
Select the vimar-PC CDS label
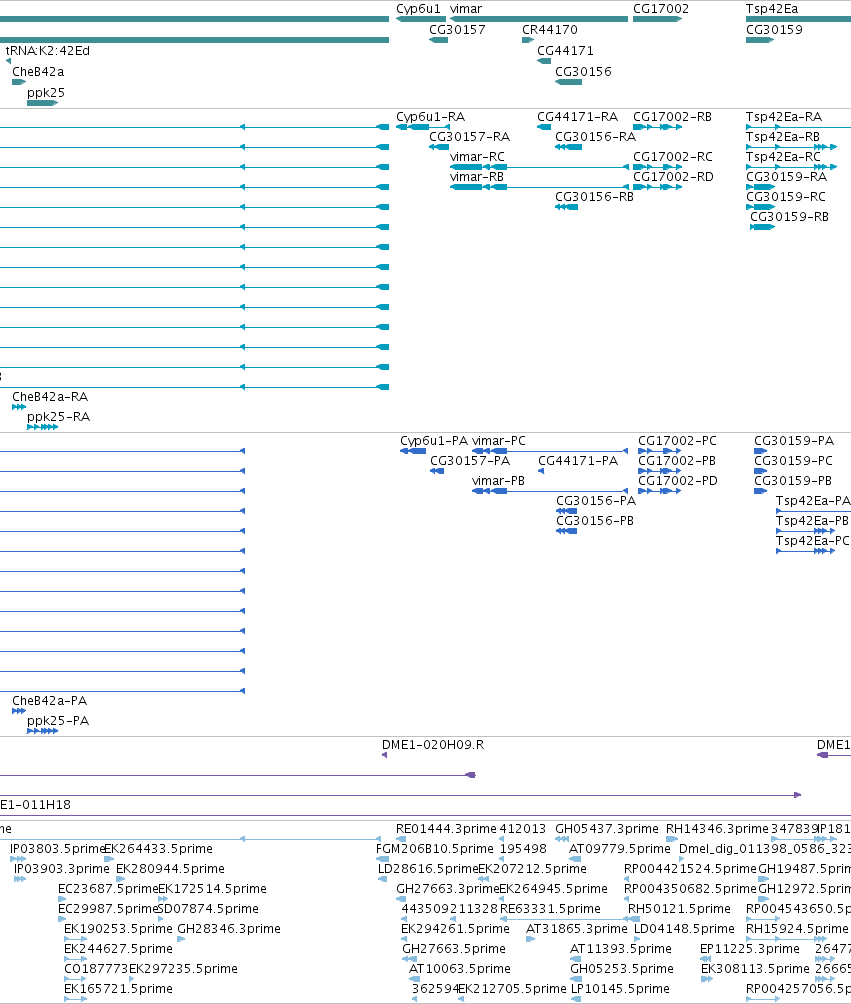point(499,441)
